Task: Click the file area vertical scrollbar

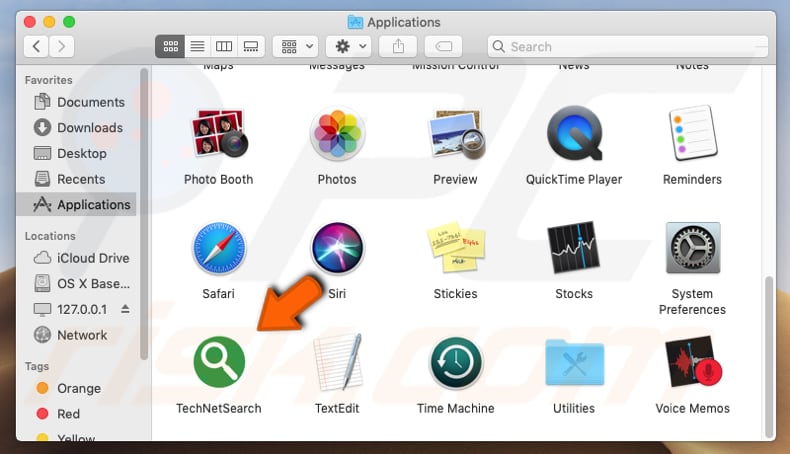Action: point(769,357)
